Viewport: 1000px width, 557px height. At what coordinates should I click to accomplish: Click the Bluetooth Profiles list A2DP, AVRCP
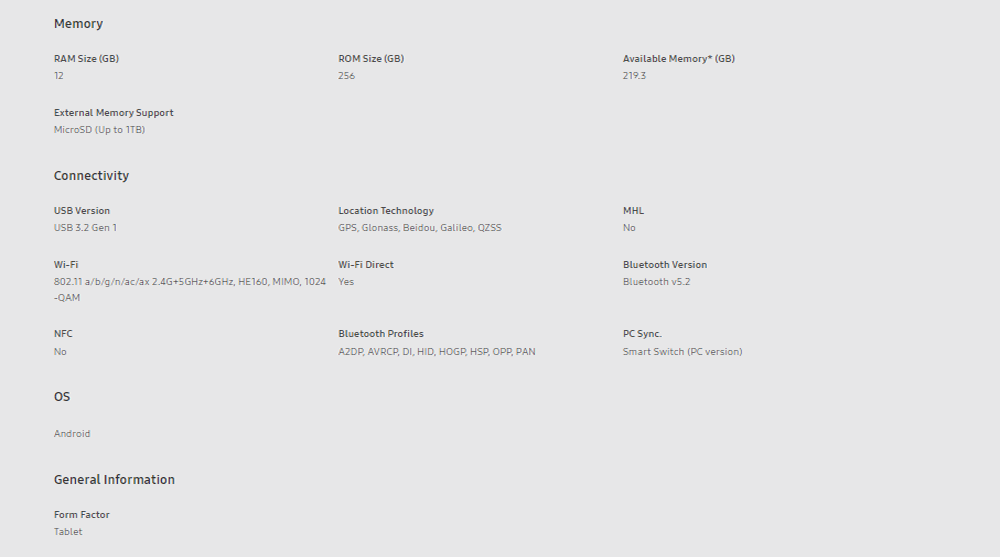[x=437, y=352]
